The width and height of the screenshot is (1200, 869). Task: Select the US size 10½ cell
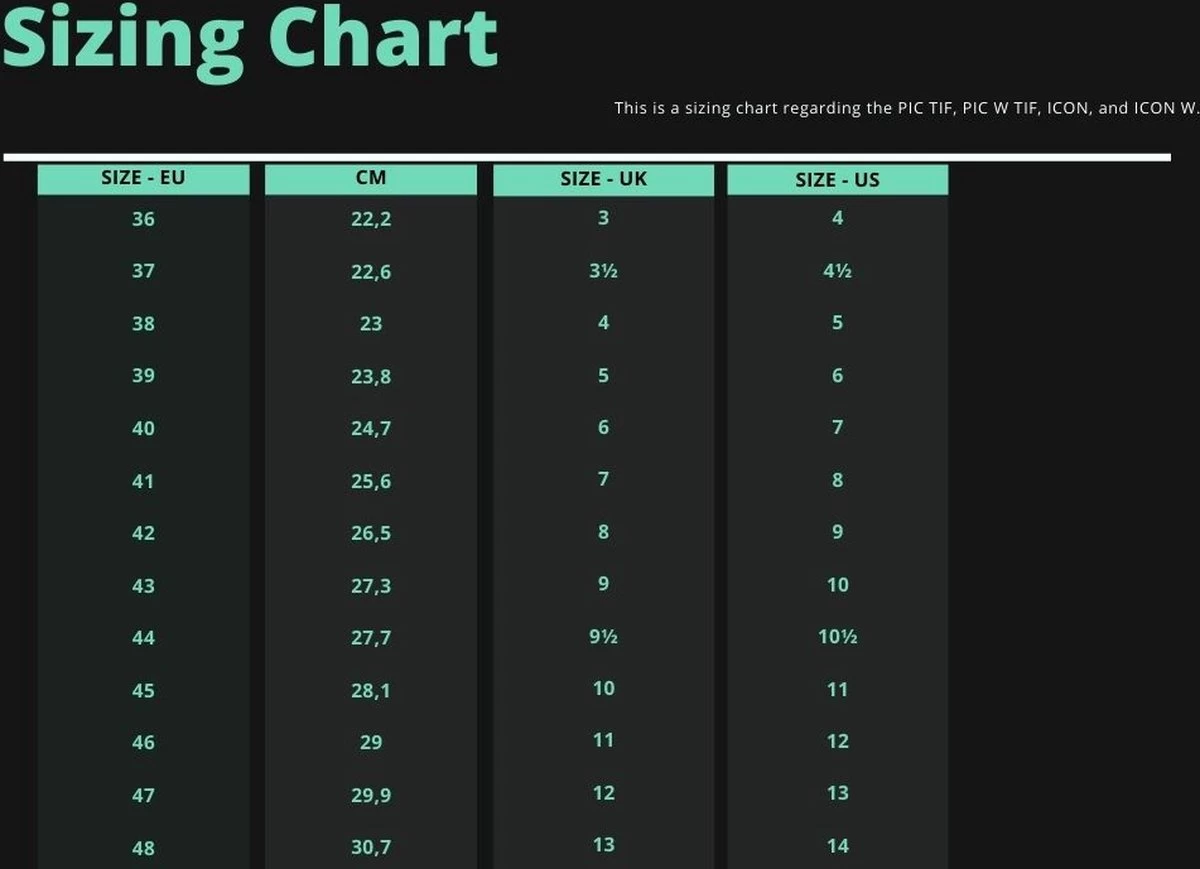pos(837,637)
